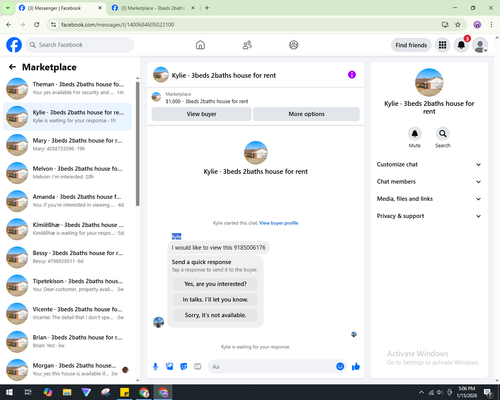Expand Chat members section
Viewport: 500px width, 400px height.
pos(429,182)
